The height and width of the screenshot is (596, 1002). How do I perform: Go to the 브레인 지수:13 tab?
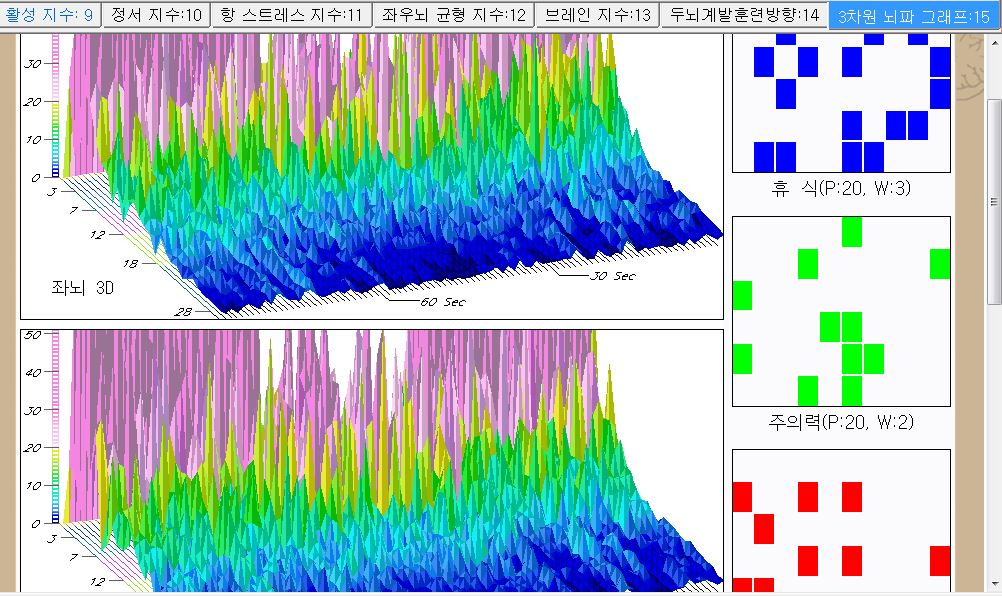point(598,15)
